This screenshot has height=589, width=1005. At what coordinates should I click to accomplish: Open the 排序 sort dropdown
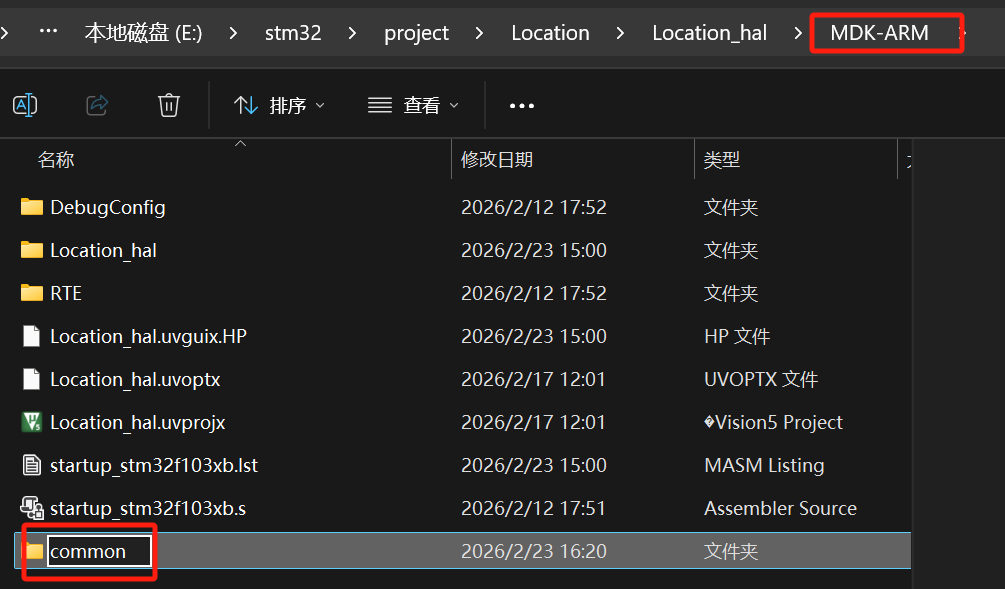(279, 105)
